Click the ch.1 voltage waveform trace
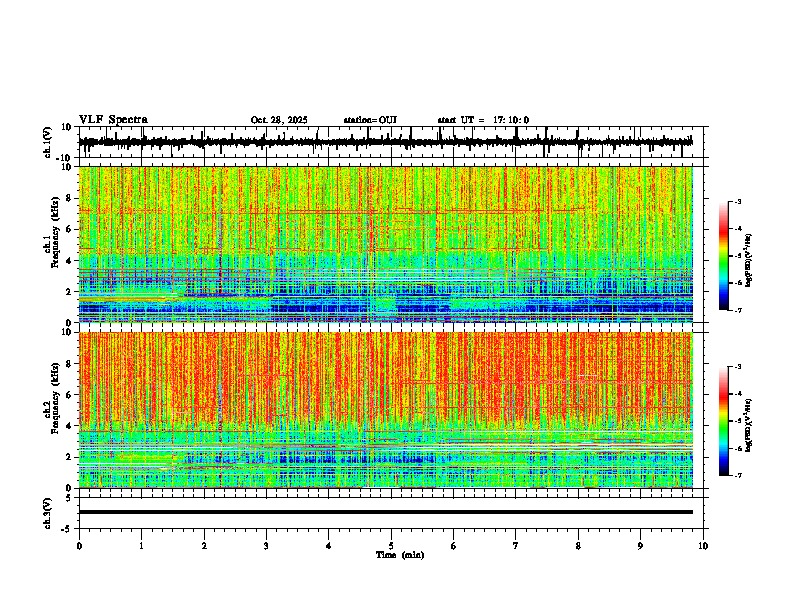Screen dimensions: 792x612 coord(385,142)
